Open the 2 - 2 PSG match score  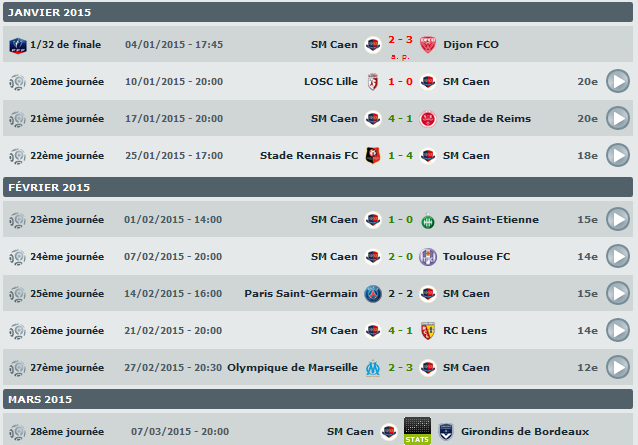point(400,294)
